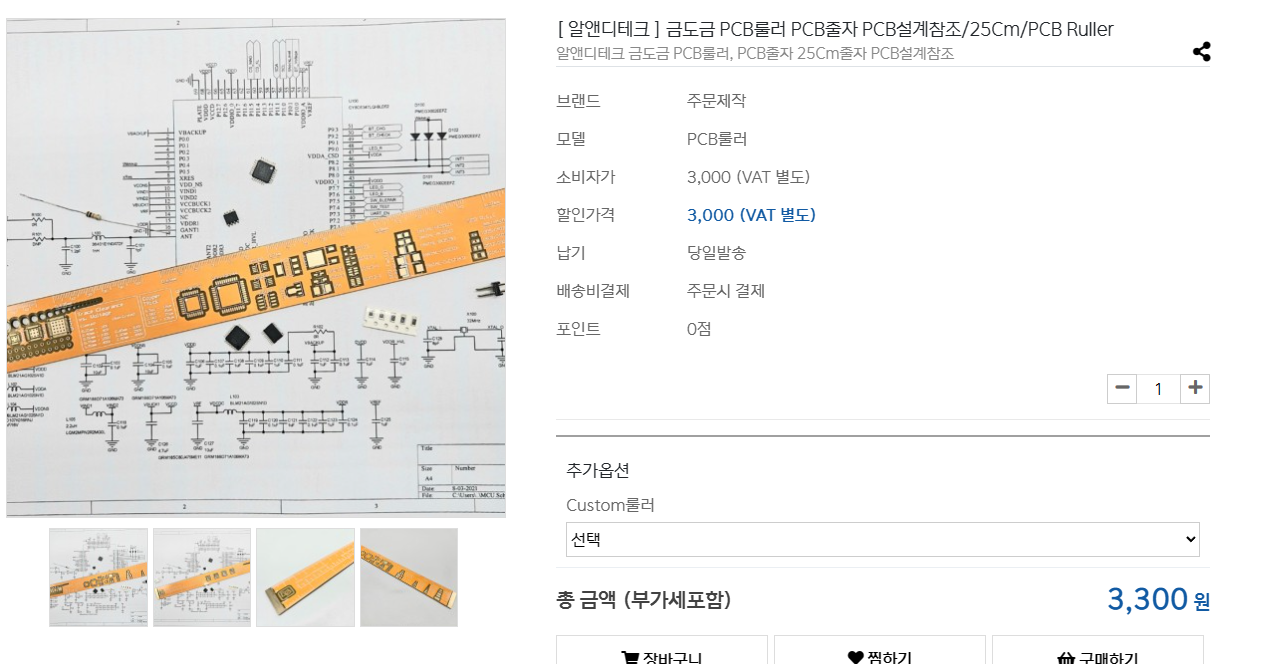Screen dimensions: 1280x664
Task: Click the 추가옵션 section heading
Action: [x=598, y=470]
